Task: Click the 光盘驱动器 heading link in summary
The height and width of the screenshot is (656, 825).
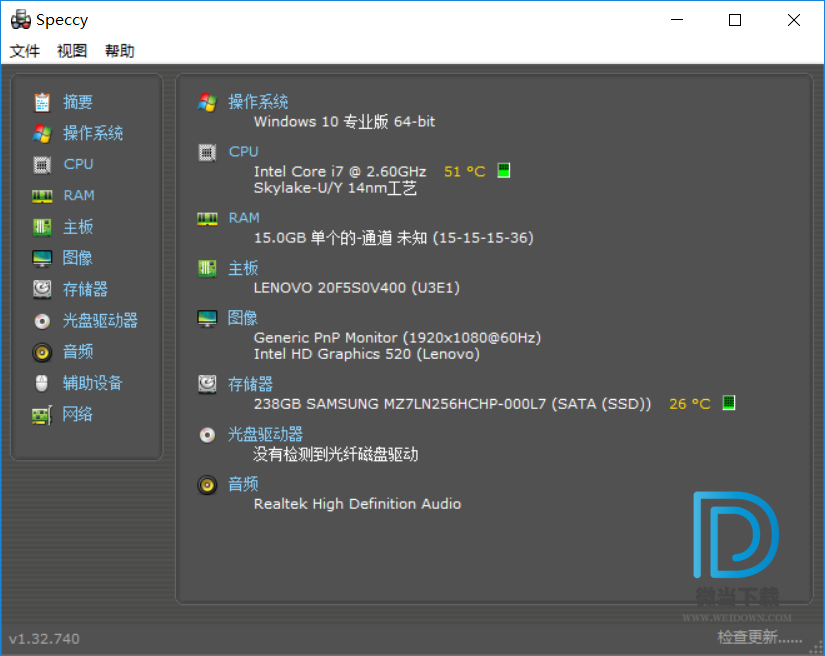Action: click(x=265, y=434)
